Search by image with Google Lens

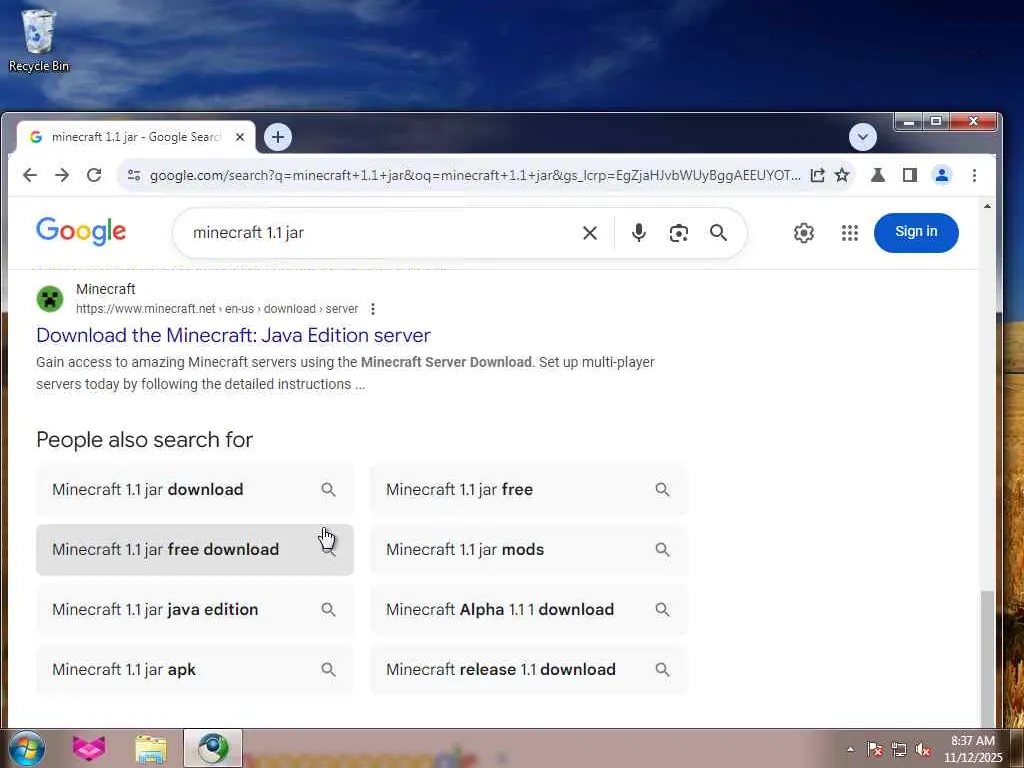pos(679,232)
